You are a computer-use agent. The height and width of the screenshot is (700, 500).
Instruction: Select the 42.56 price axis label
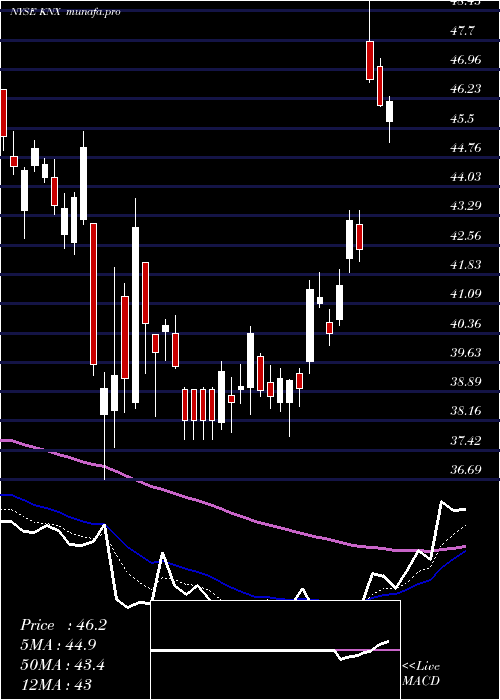(467, 236)
